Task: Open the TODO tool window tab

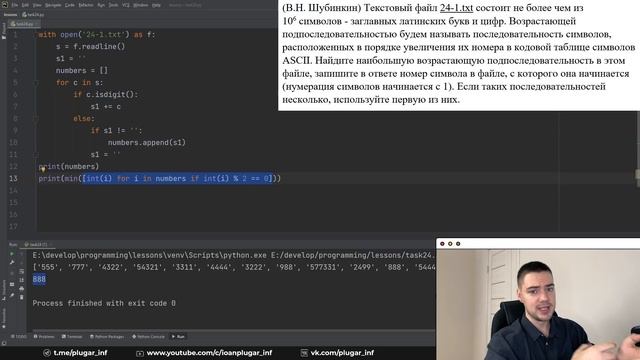Action: pos(18,337)
